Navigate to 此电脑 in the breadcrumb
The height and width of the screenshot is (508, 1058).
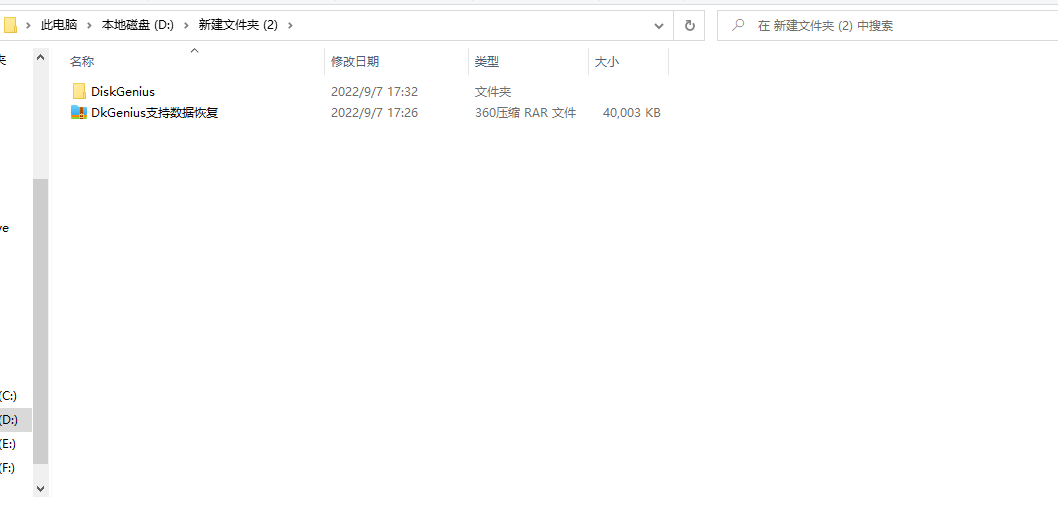(x=60, y=25)
